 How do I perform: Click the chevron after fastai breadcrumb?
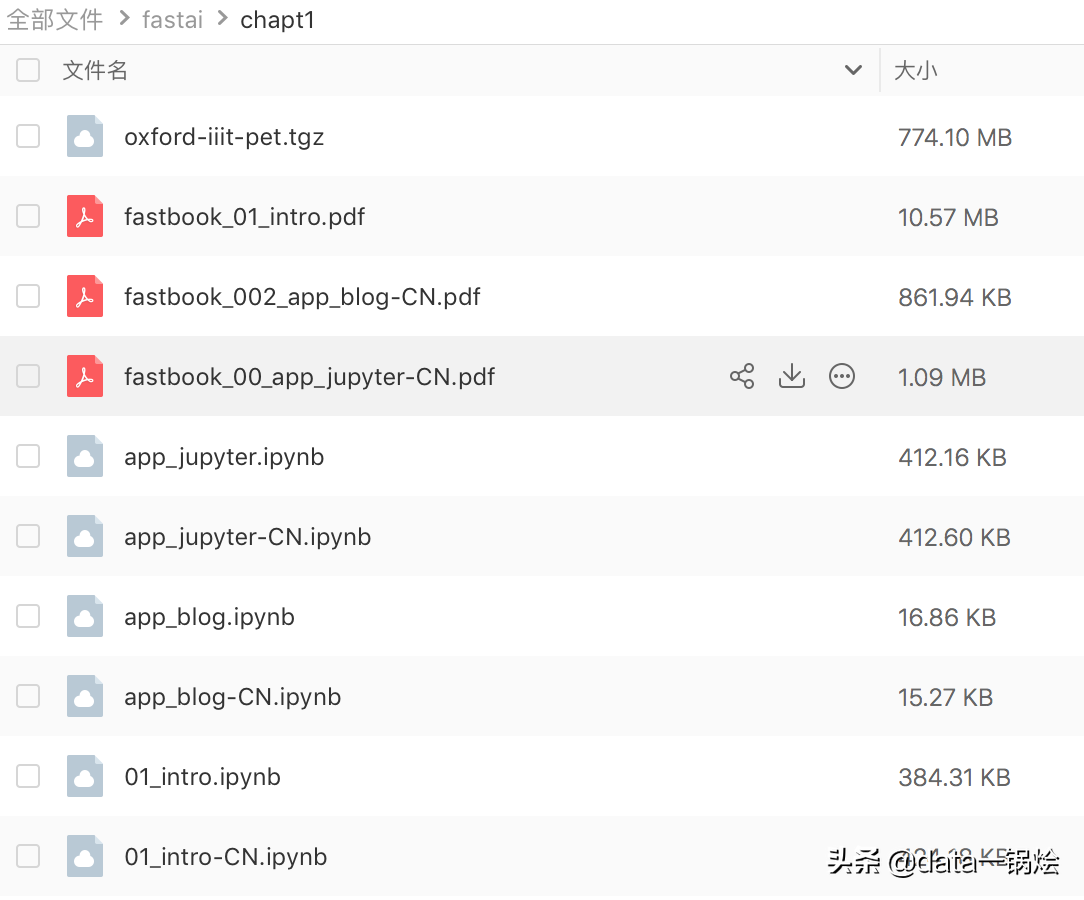click(223, 19)
